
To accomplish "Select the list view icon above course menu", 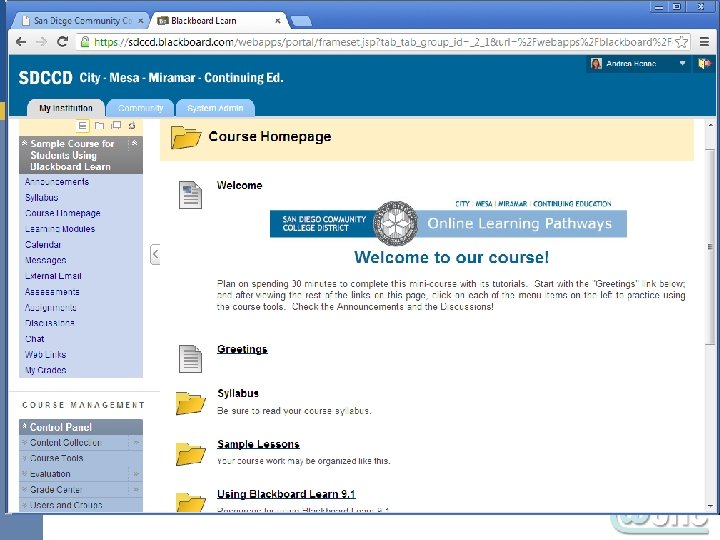I will (82, 125).
